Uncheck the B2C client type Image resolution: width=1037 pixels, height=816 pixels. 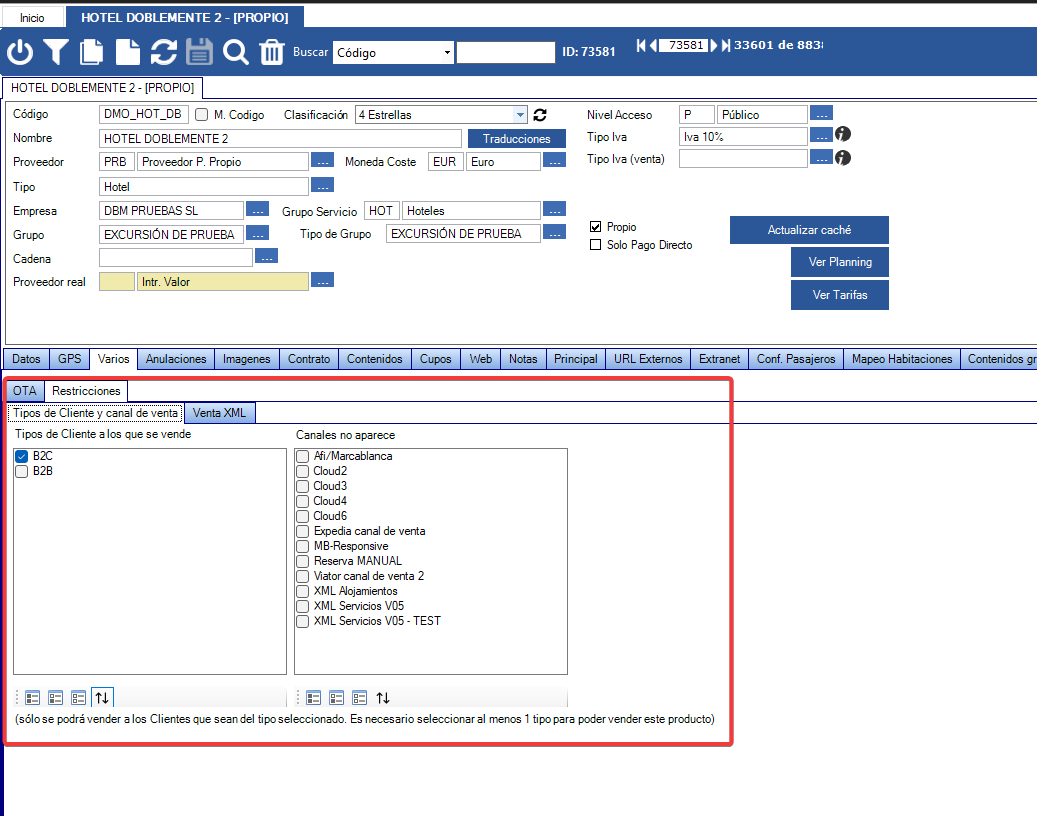[22, 456]
